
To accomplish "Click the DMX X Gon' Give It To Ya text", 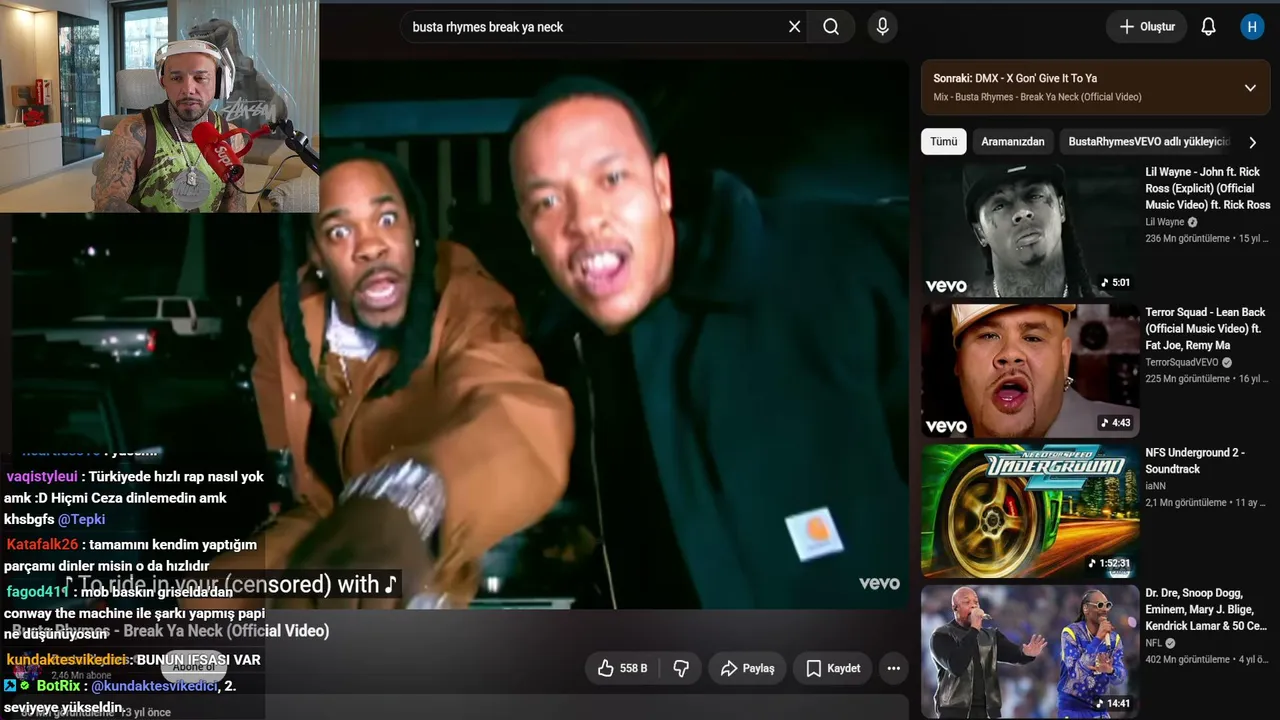I will pos(1036,78).
